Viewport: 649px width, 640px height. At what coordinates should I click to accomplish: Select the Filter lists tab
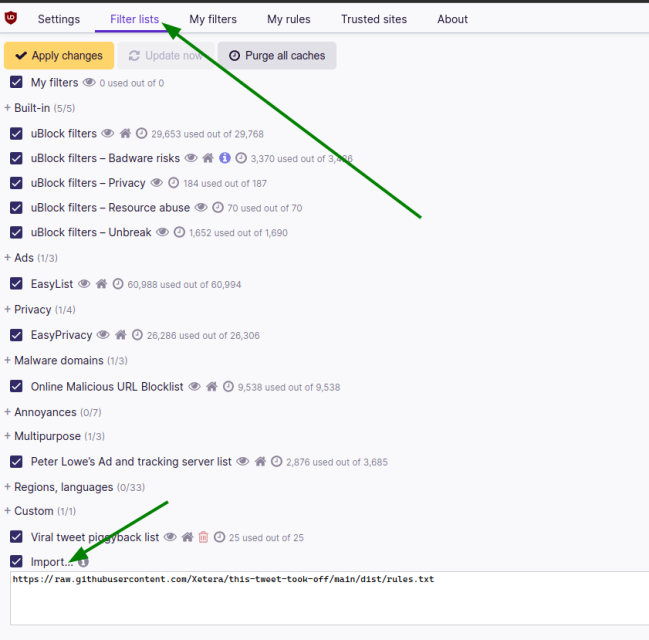coord(135,19)
